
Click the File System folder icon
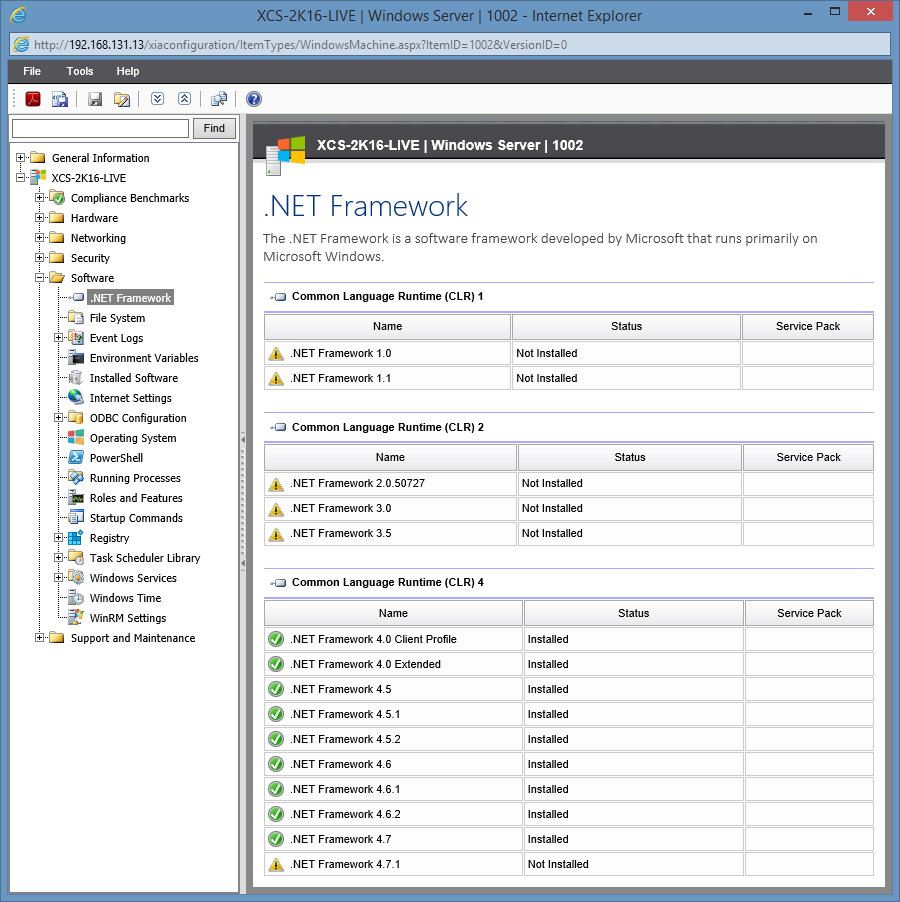click(76, 318)
